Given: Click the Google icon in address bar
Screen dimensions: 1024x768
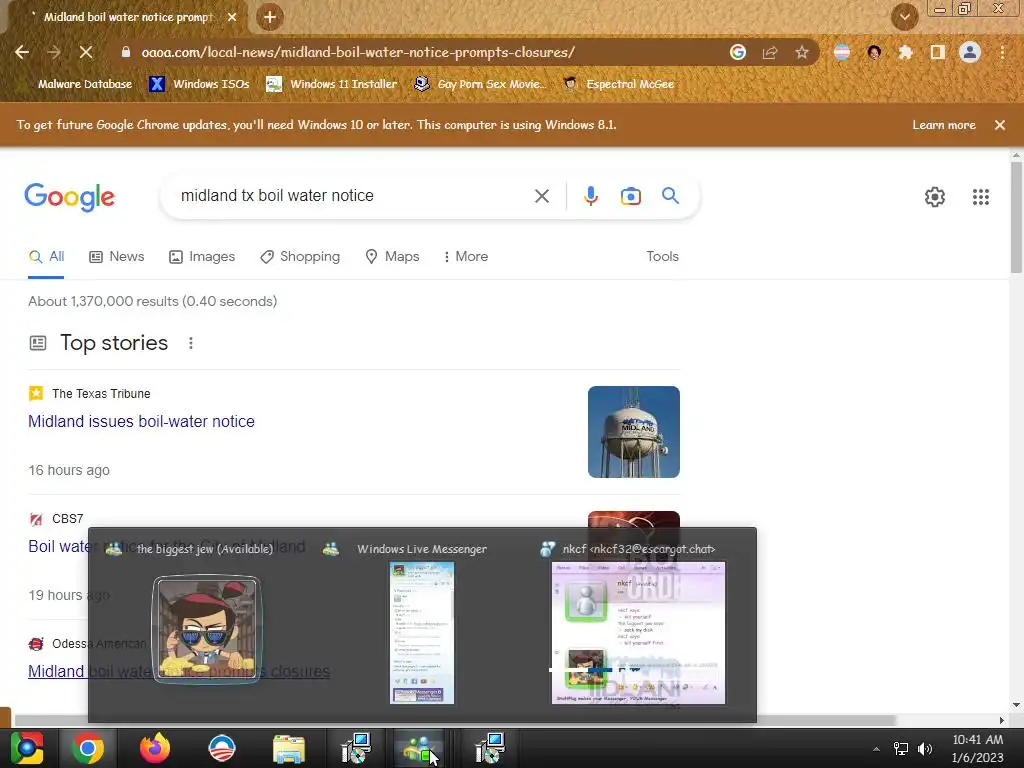Looking at the screenshot, I should [x=738, y=52].
